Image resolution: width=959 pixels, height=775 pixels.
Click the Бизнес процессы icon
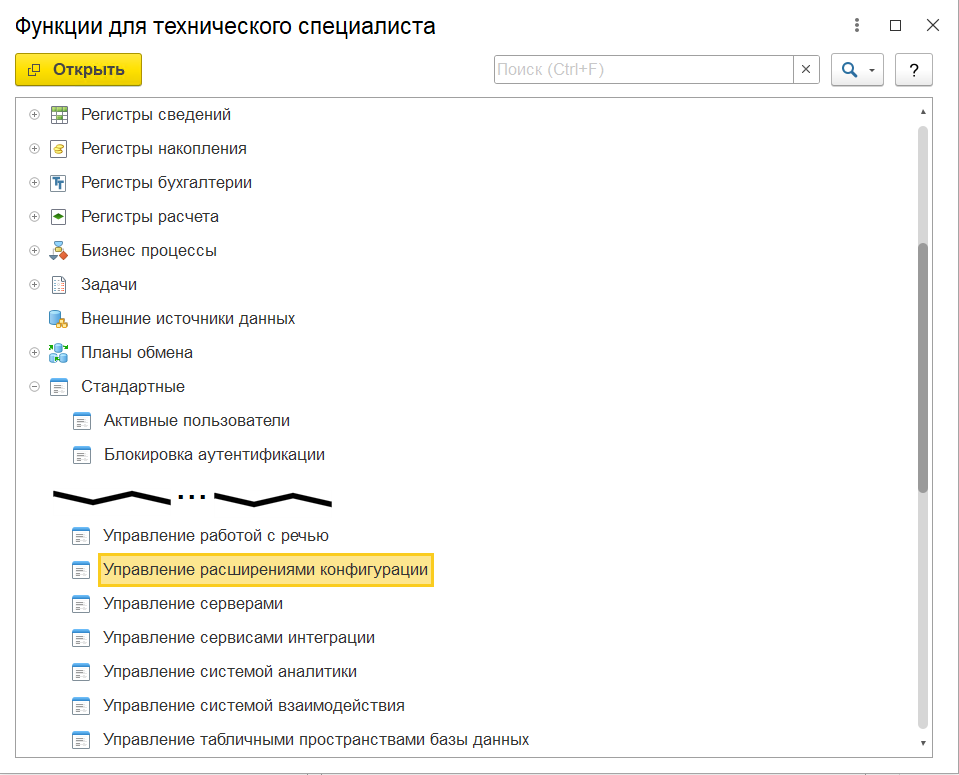59,251
